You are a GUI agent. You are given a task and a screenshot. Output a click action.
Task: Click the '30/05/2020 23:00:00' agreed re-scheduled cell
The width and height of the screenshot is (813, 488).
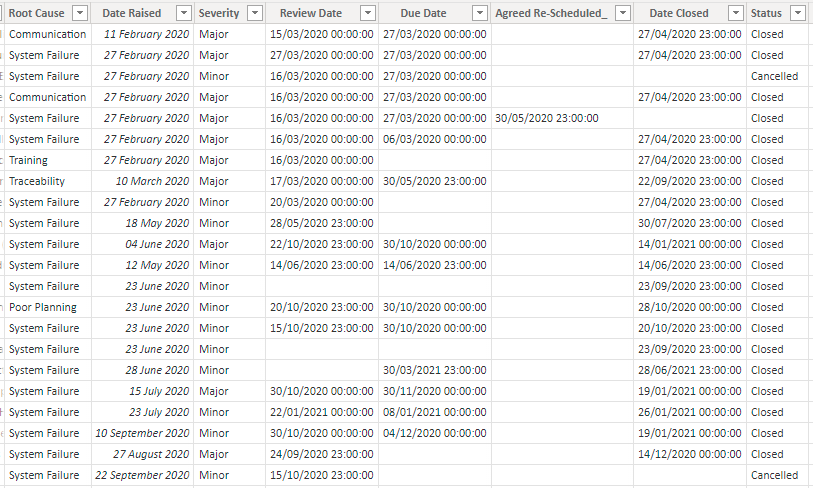[562, 118]
